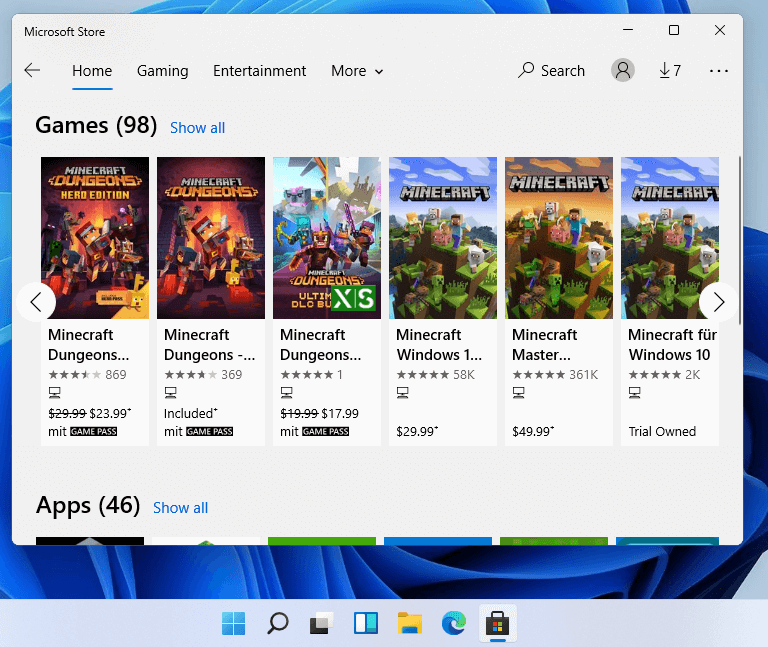Open the Minecraft Master Collection tile

click(558, 301)
